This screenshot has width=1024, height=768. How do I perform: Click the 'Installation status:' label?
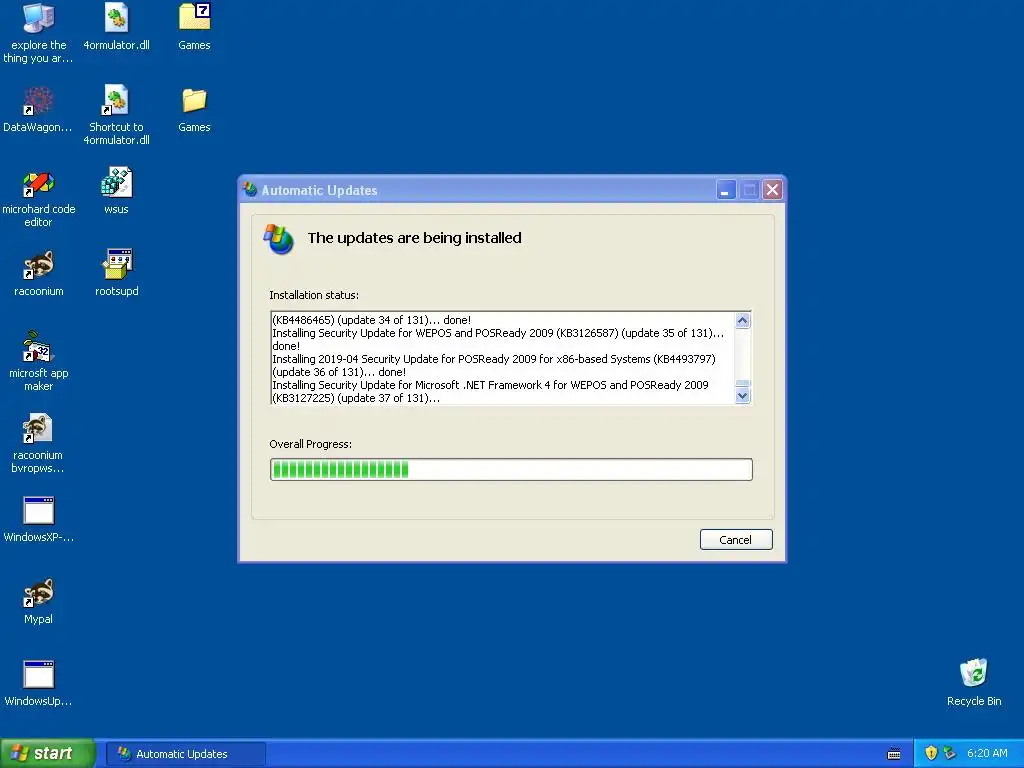click(314, 295)
